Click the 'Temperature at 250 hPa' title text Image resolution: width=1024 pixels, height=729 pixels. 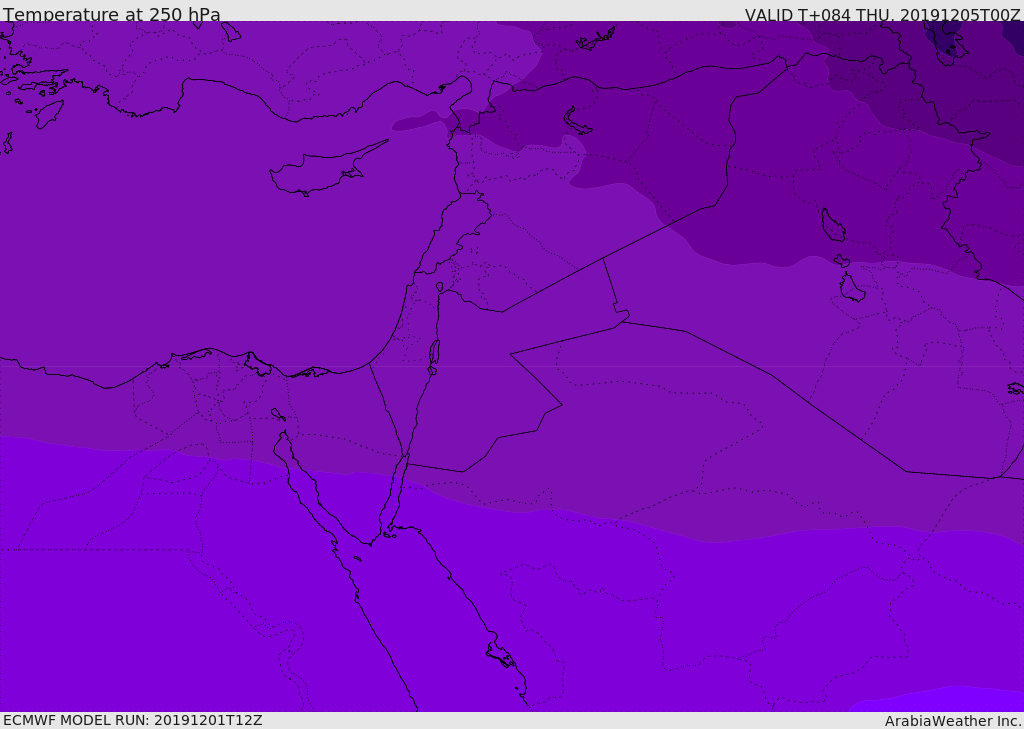(x=112, y=14)
